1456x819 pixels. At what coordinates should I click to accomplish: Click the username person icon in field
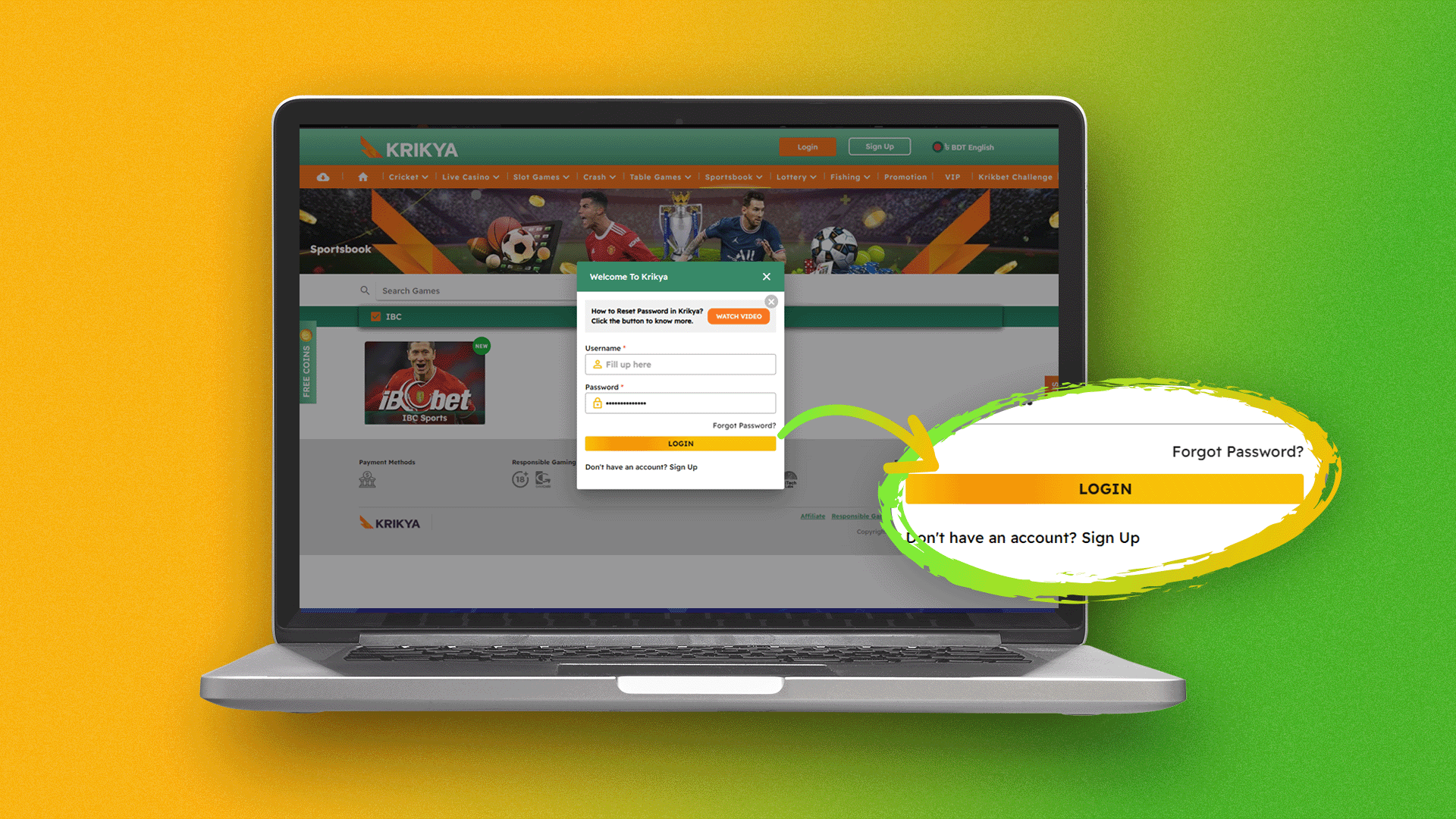[596, 365]
